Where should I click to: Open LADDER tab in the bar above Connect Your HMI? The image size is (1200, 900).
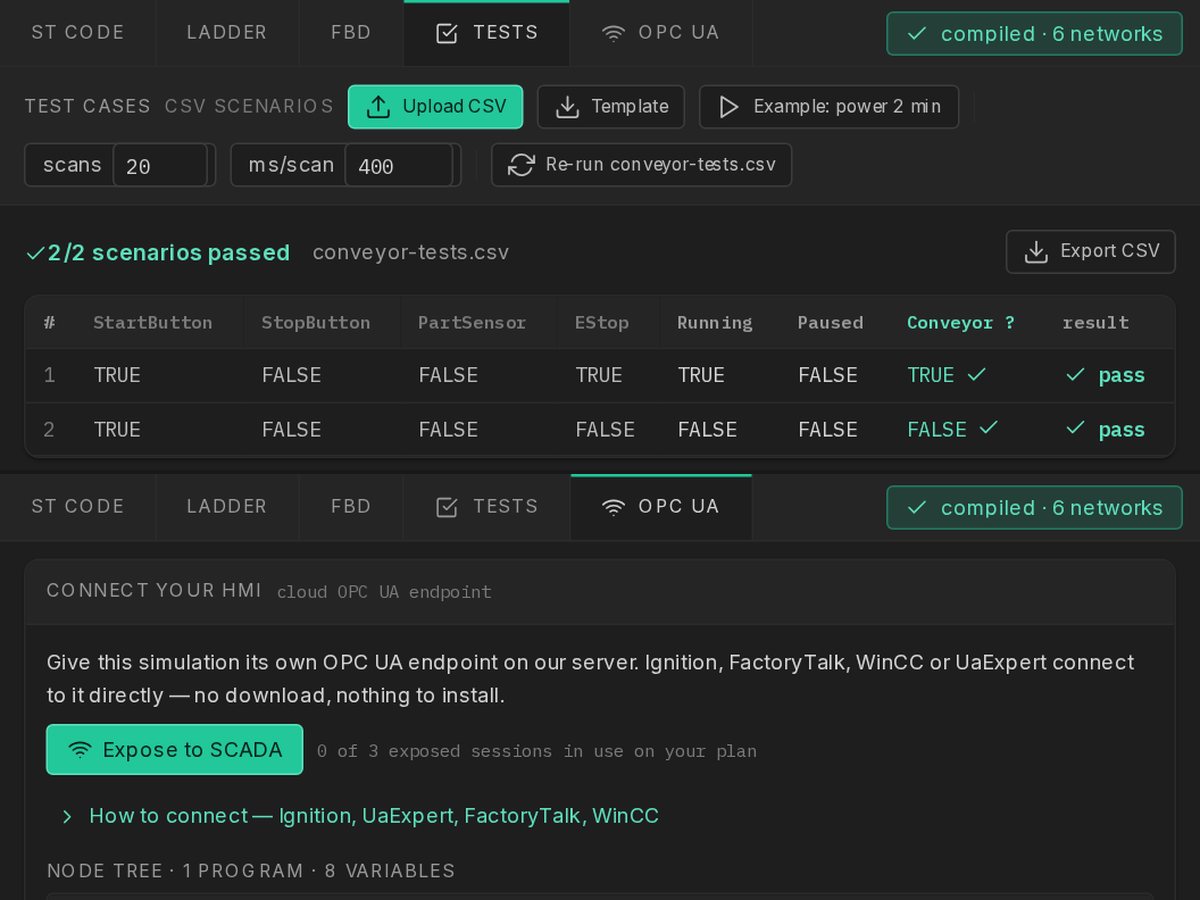coord(227,506)
